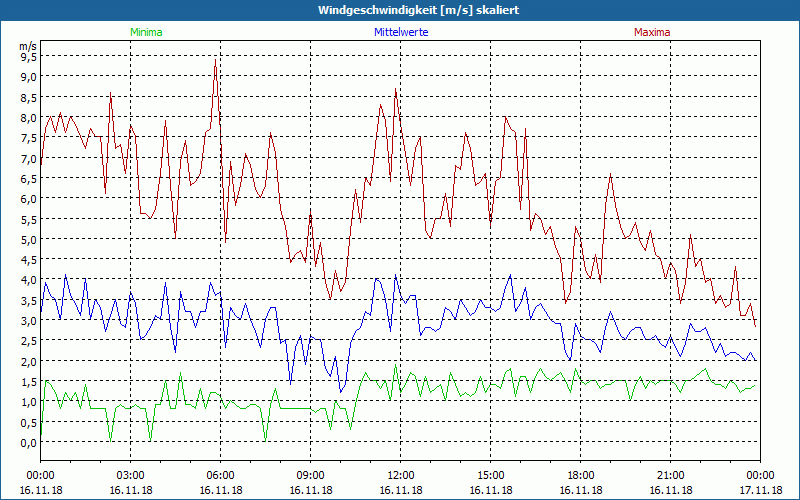Click the m/s unit label on y-axis

27,46
